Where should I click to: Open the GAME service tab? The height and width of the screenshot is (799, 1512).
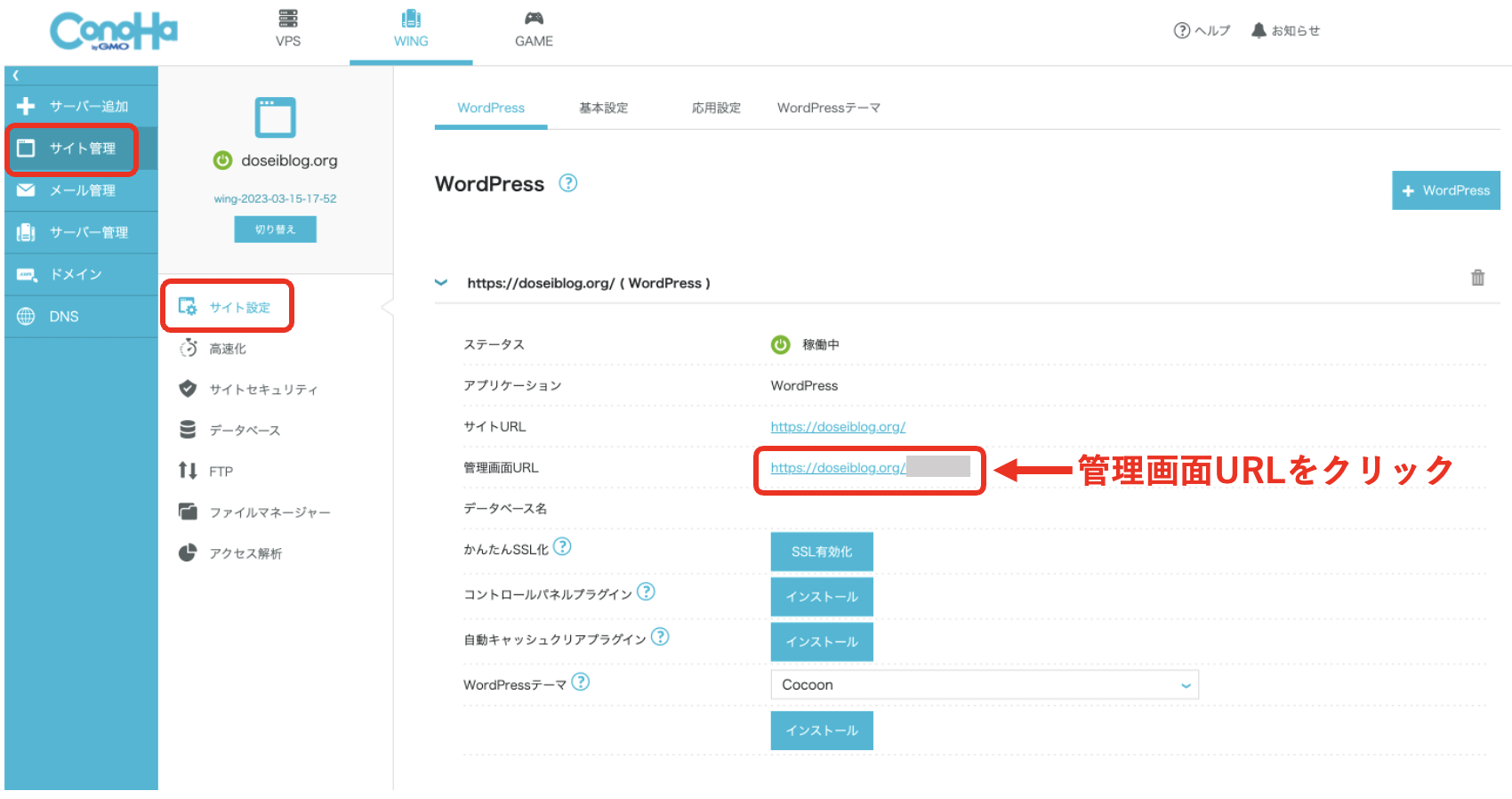534,28
